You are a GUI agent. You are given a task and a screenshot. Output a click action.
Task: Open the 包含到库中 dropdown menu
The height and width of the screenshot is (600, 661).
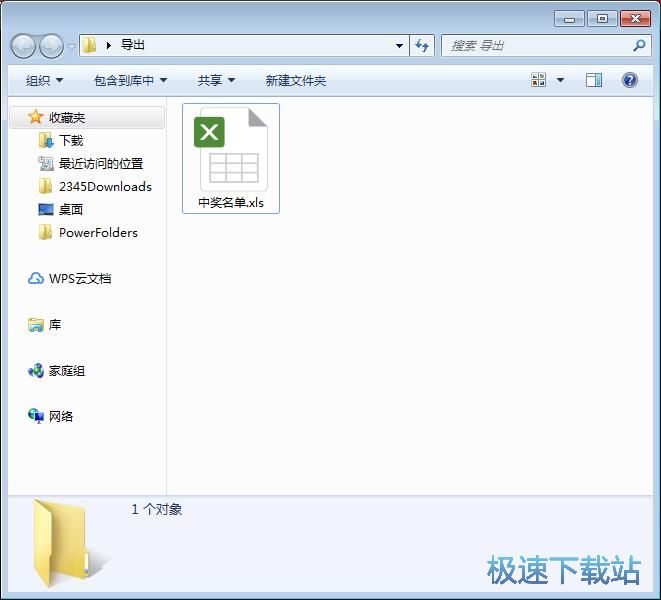(x=130, y=80)
